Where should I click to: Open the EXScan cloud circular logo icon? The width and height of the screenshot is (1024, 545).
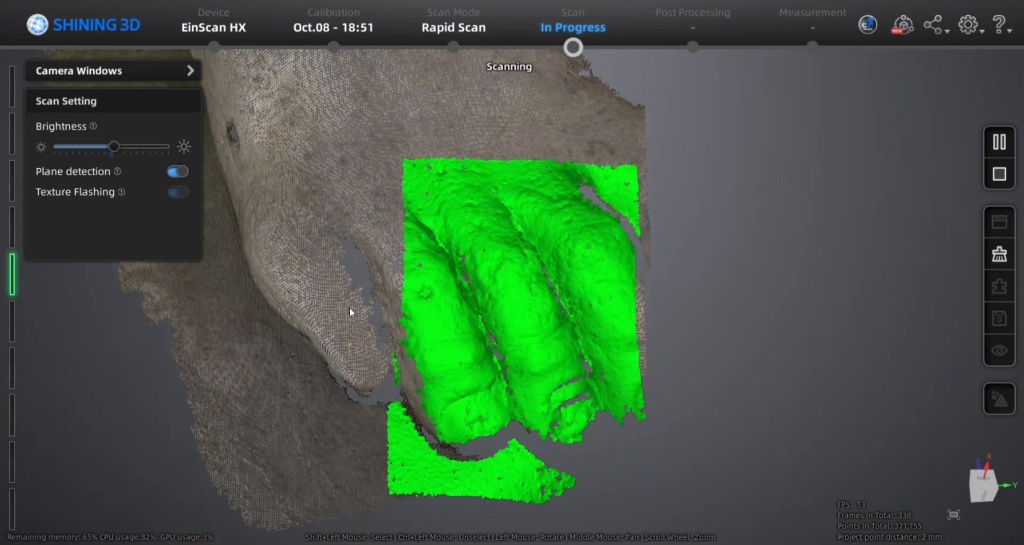click(x=867, y=25)
